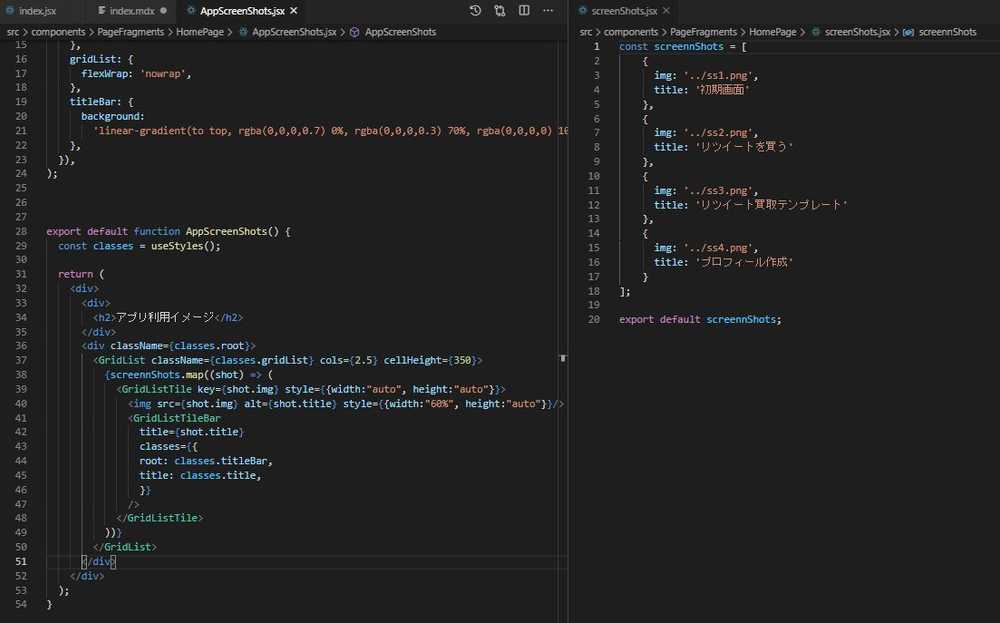The width and height of the screenshot is (1000, 623).
Task: Click 'root: classes.titleBar,' on line 44
Action: pos(206,461)
